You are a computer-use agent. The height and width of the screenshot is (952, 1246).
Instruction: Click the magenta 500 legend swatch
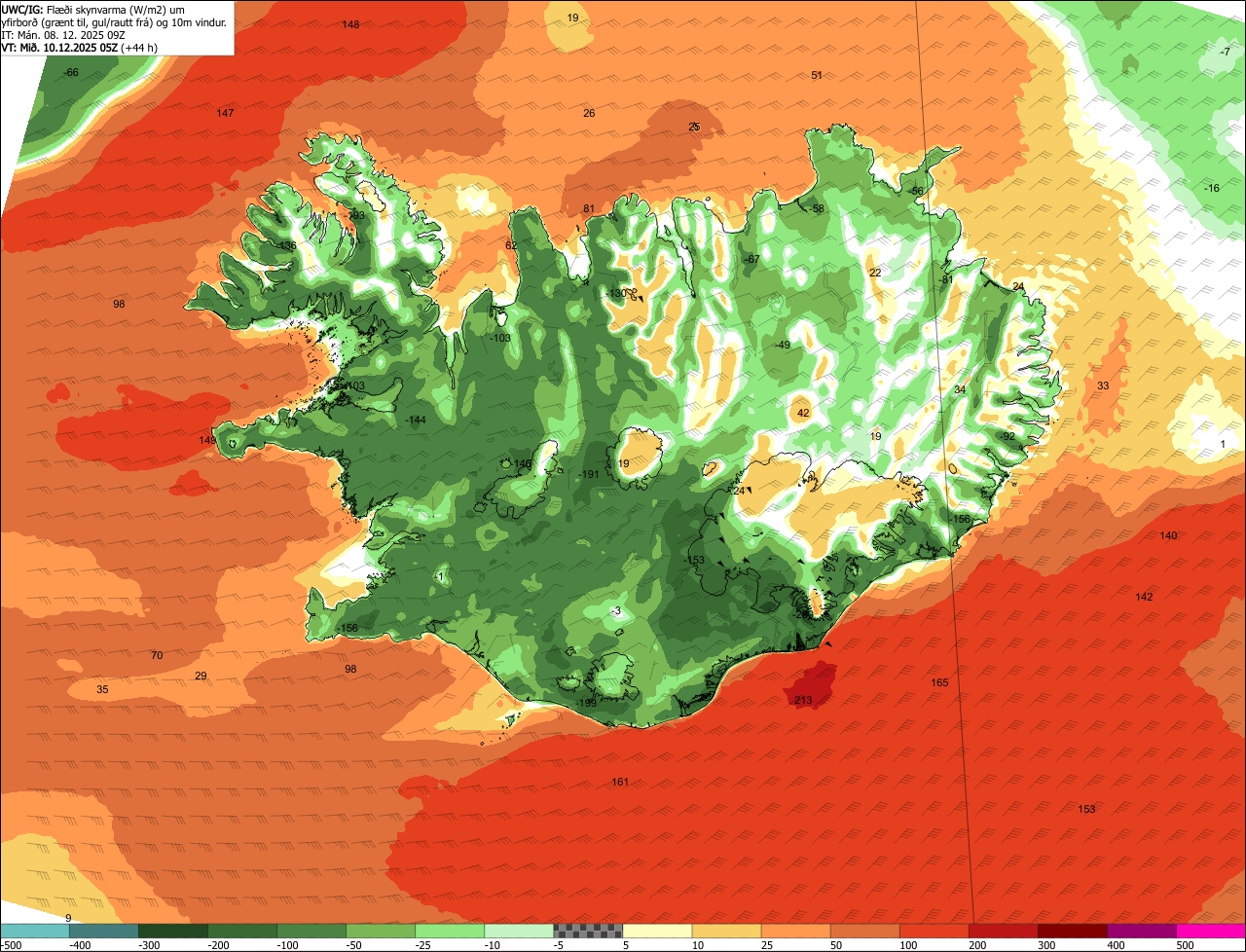[x=1211, y=932]
